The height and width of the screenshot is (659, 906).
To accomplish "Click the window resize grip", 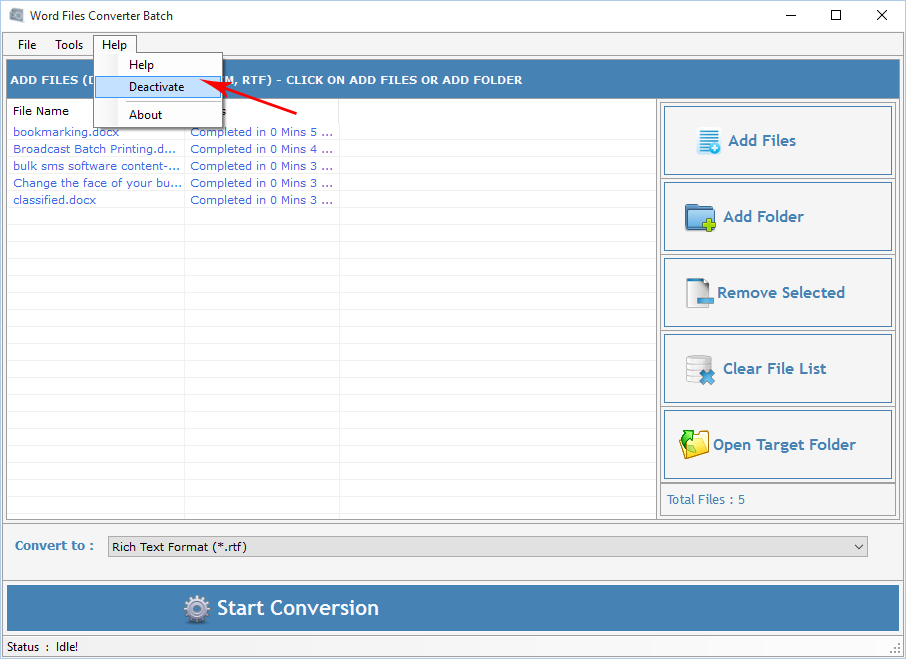I will [896, 649].
